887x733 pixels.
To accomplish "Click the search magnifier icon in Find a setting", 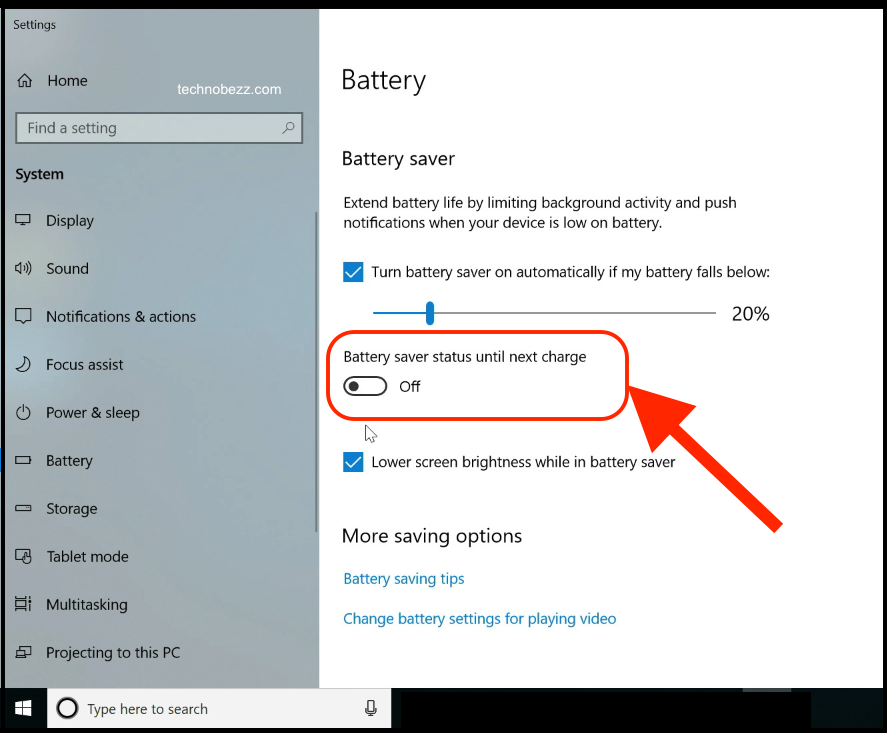I will click(x=289, y=128).
